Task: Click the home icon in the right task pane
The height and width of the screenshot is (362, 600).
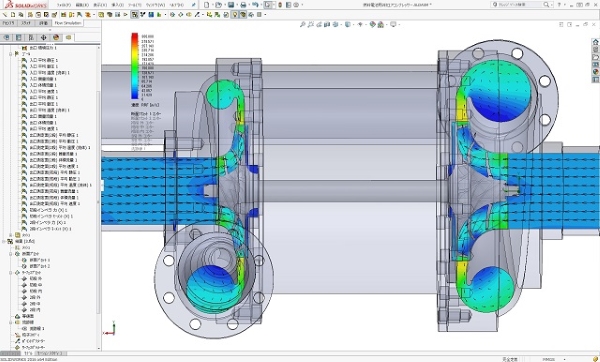Action: [x=595, y=42]
